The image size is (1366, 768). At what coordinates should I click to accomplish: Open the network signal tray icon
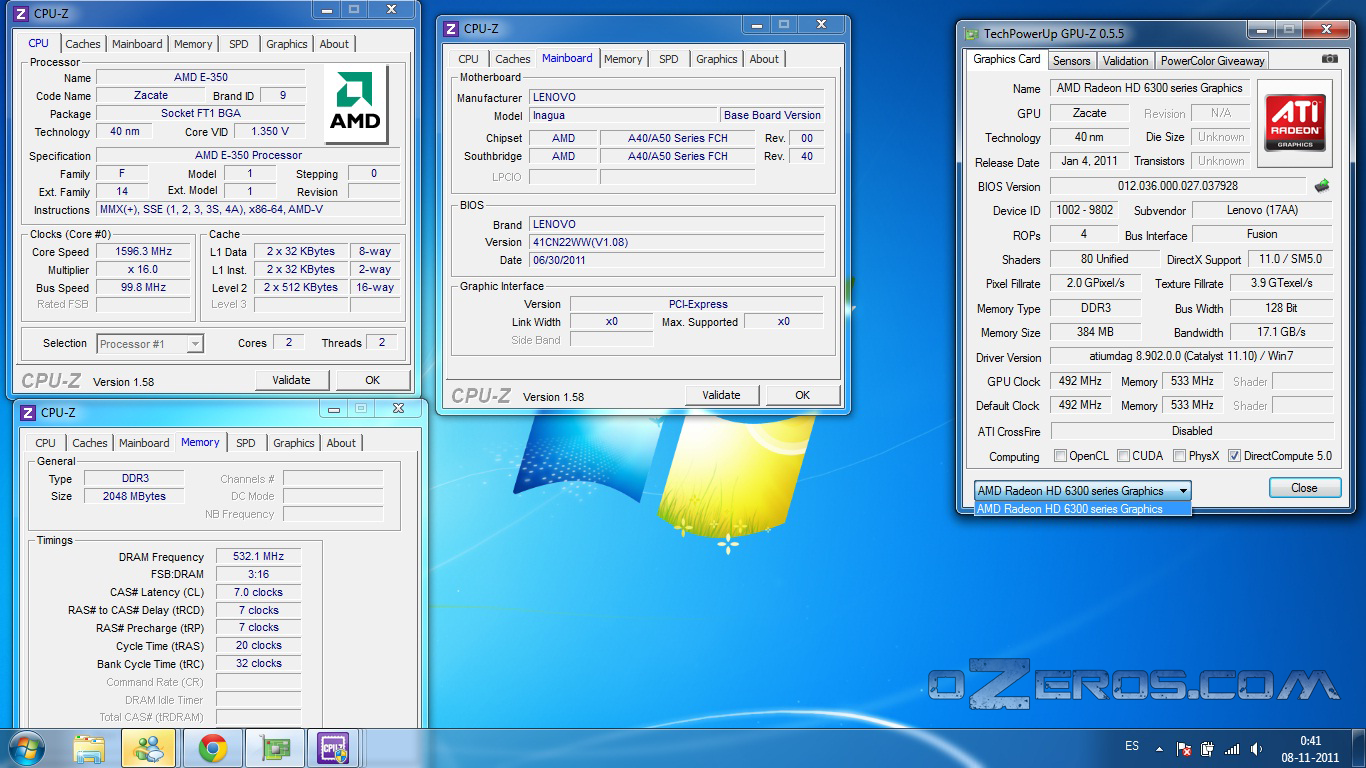[x=1232, y=748]
